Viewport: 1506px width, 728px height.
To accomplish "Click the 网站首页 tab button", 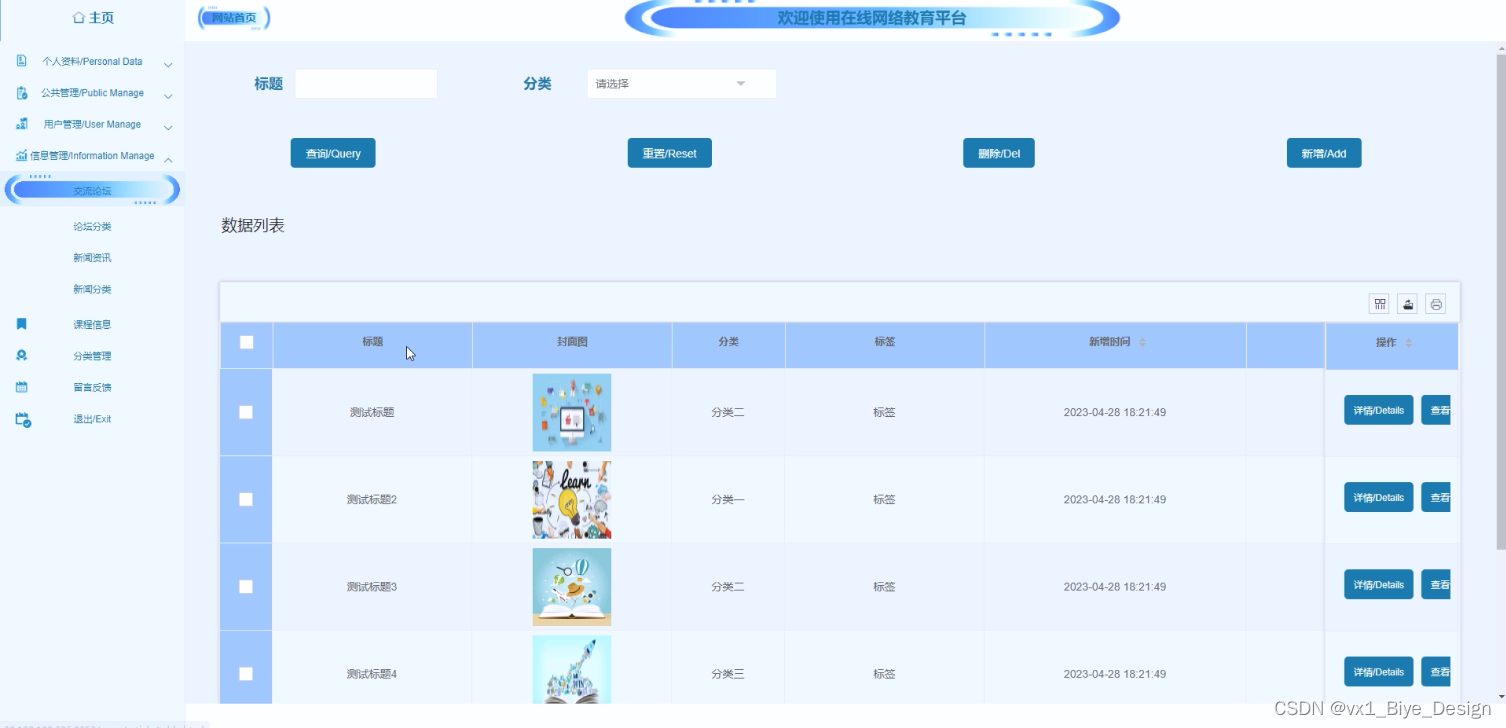I will [234, 18].
